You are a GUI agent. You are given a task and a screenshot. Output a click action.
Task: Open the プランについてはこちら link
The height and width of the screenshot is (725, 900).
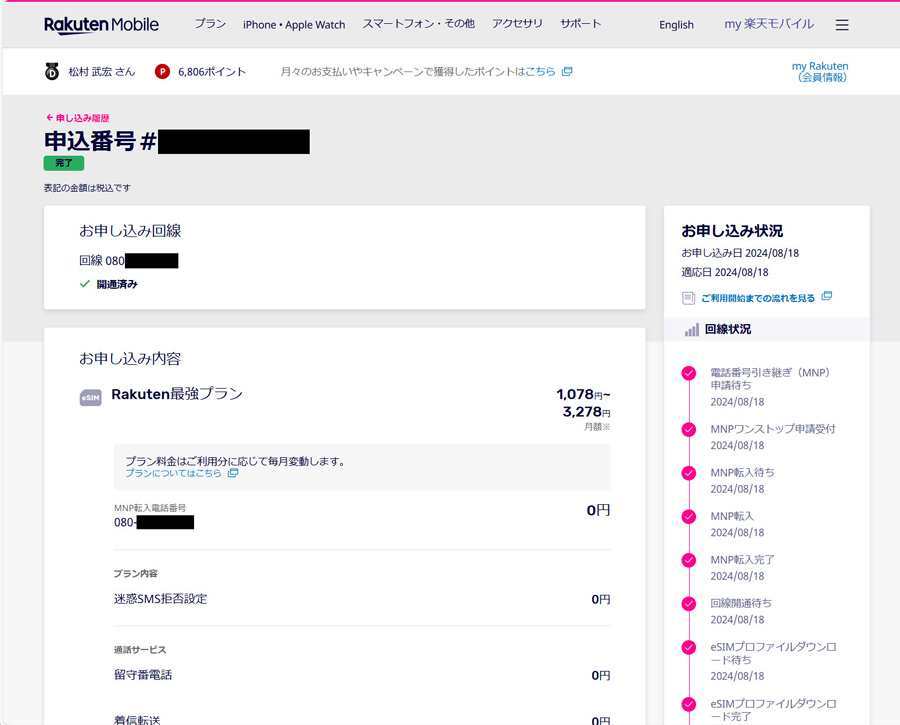point(173,473)
